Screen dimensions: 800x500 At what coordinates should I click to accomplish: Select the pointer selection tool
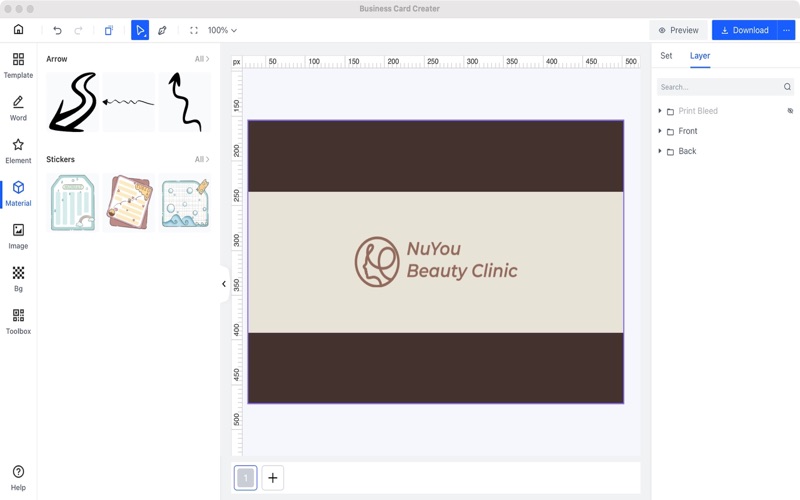pyautogui.click(x=140, y=31)
